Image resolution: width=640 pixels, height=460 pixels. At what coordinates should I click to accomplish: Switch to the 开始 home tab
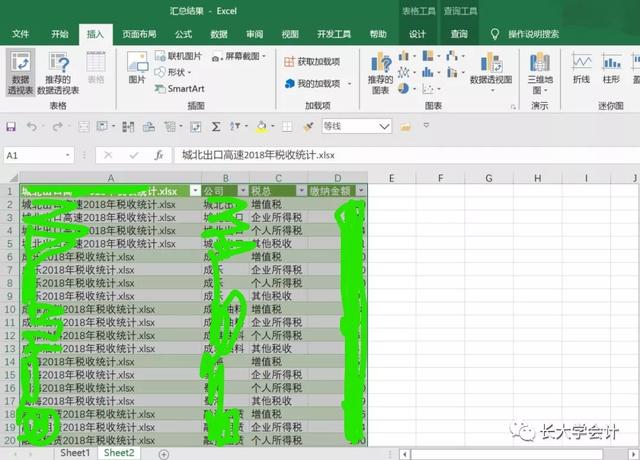coord(60,34)
